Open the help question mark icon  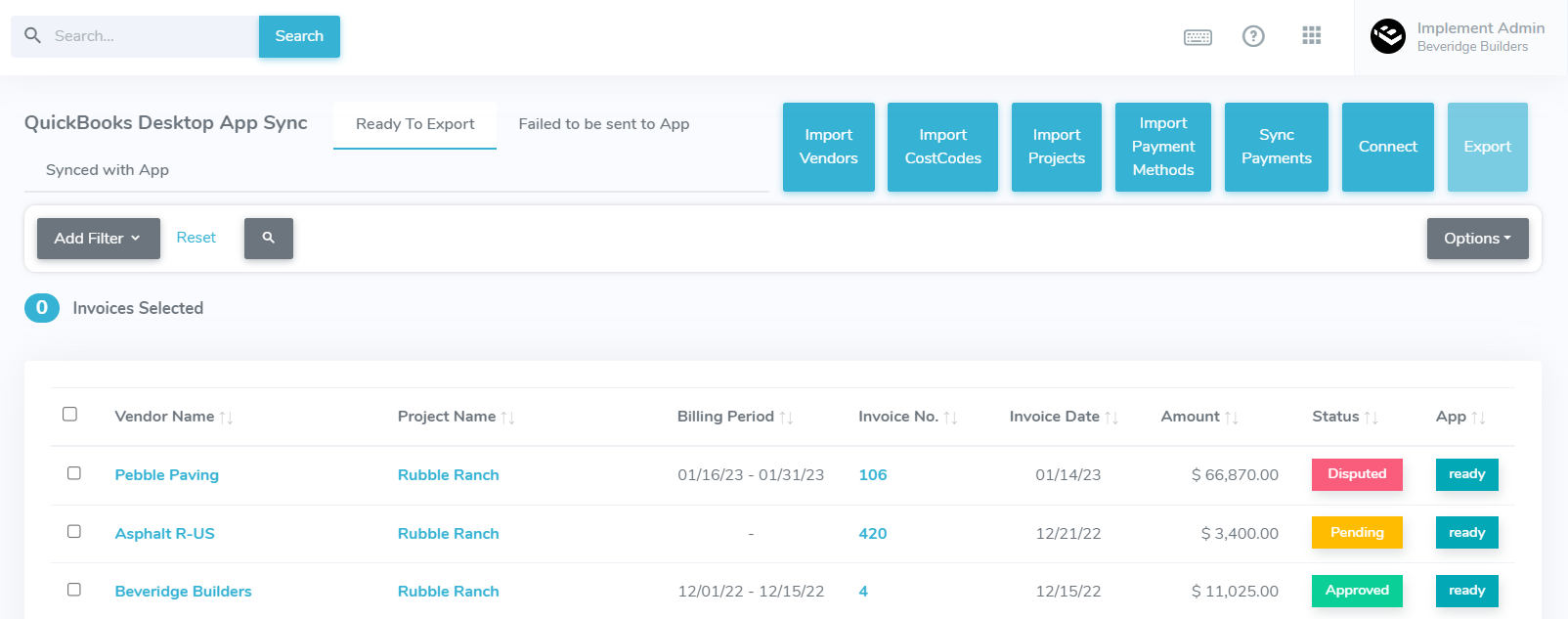coord(1253,36)
